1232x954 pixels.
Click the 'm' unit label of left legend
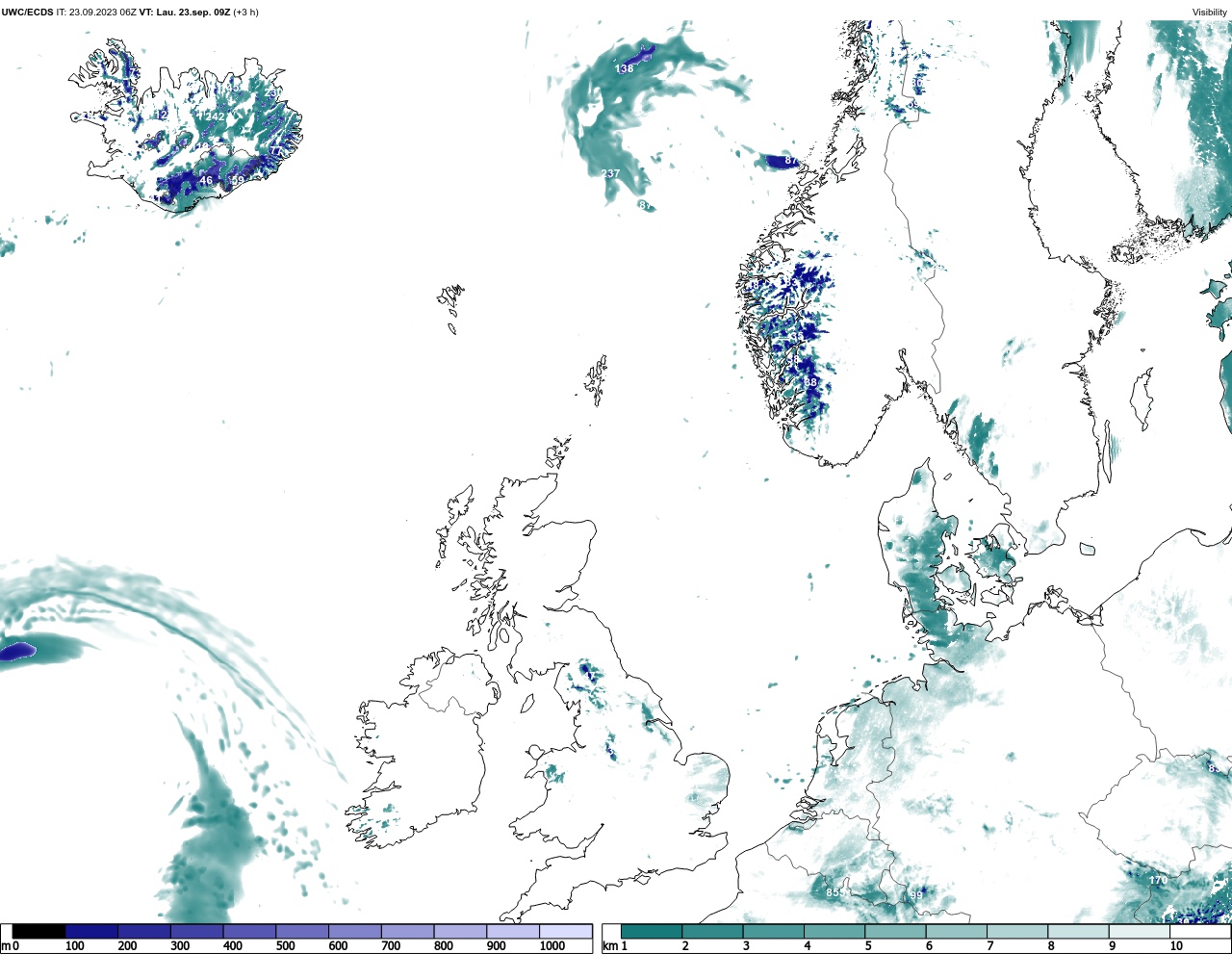[x=6, y=947]
